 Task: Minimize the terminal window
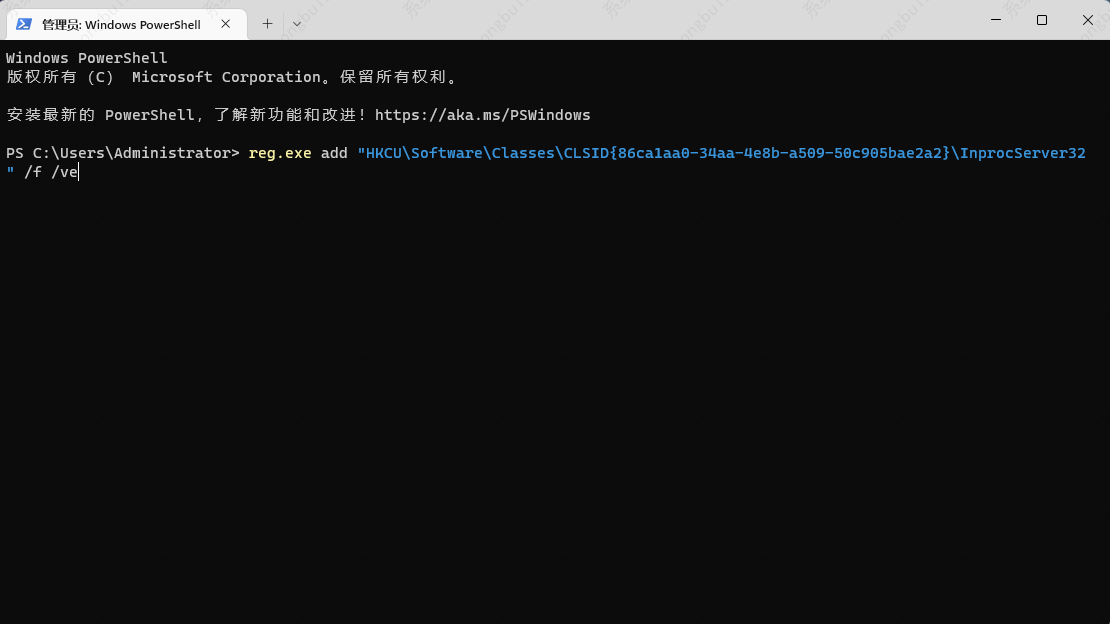996,20
